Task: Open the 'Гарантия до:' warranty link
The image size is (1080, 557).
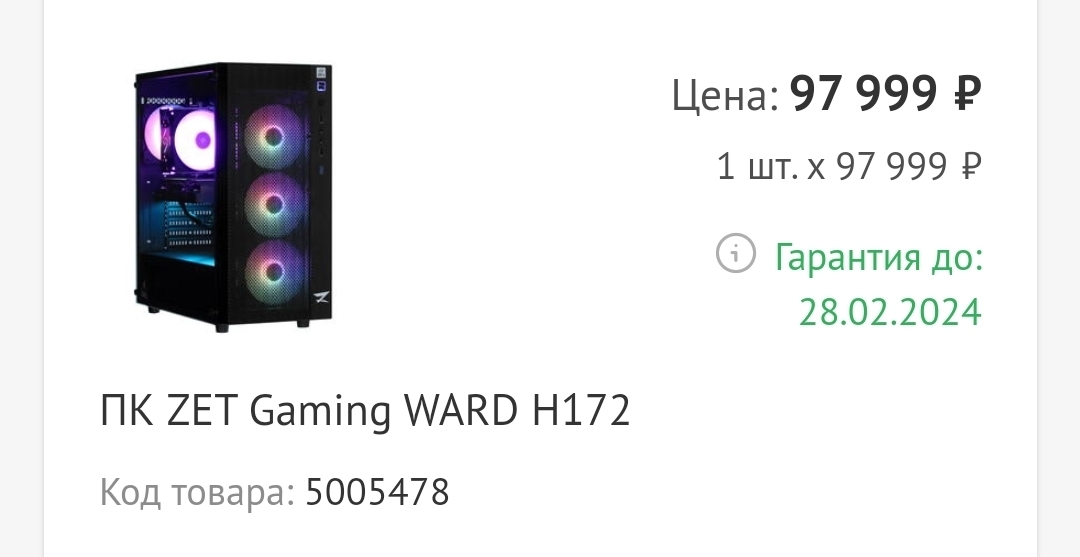Action: 879,258
